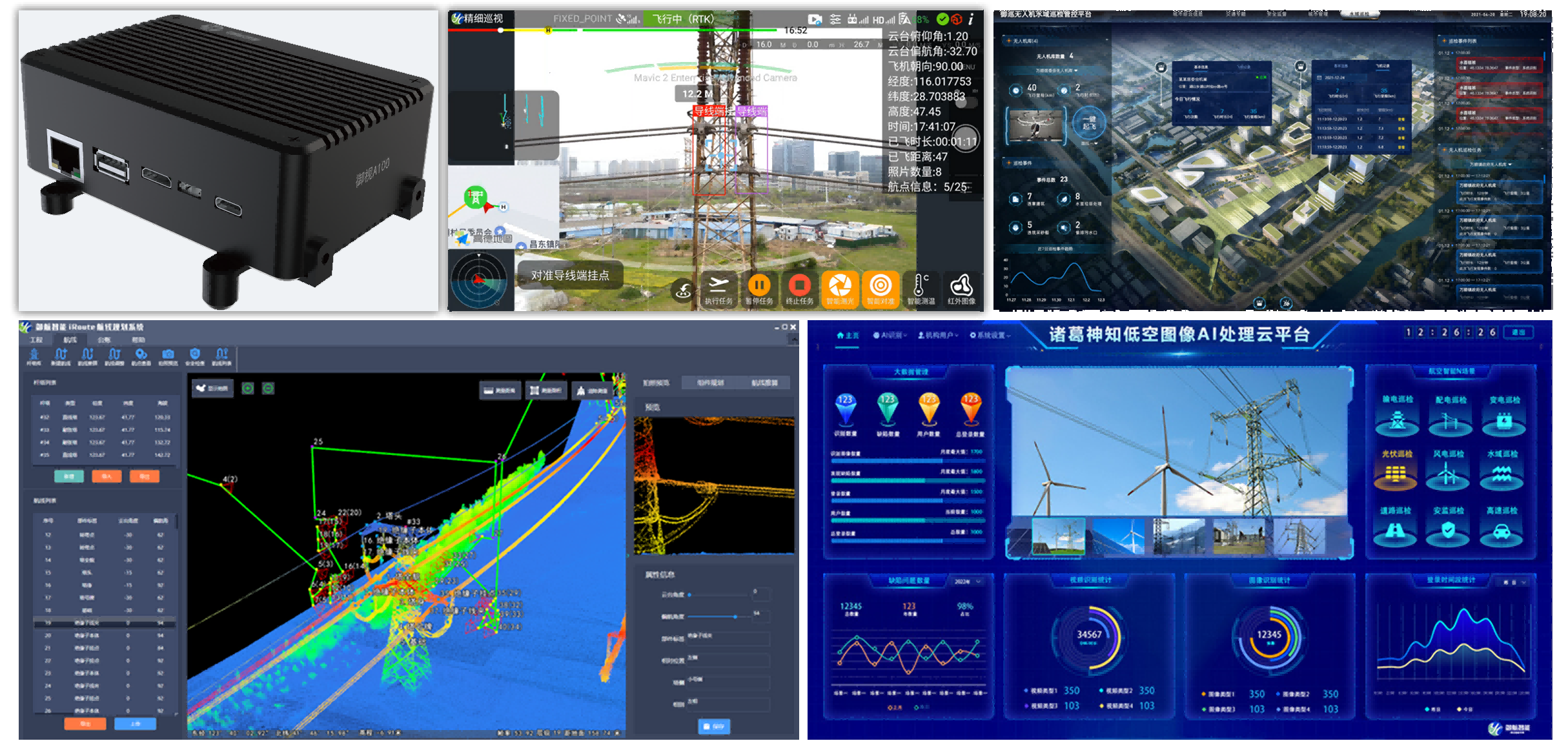This screenshot has width=1568, height=752.
Task: Select the highlighted first carousel thumbnail
Action: (1058, 536)
